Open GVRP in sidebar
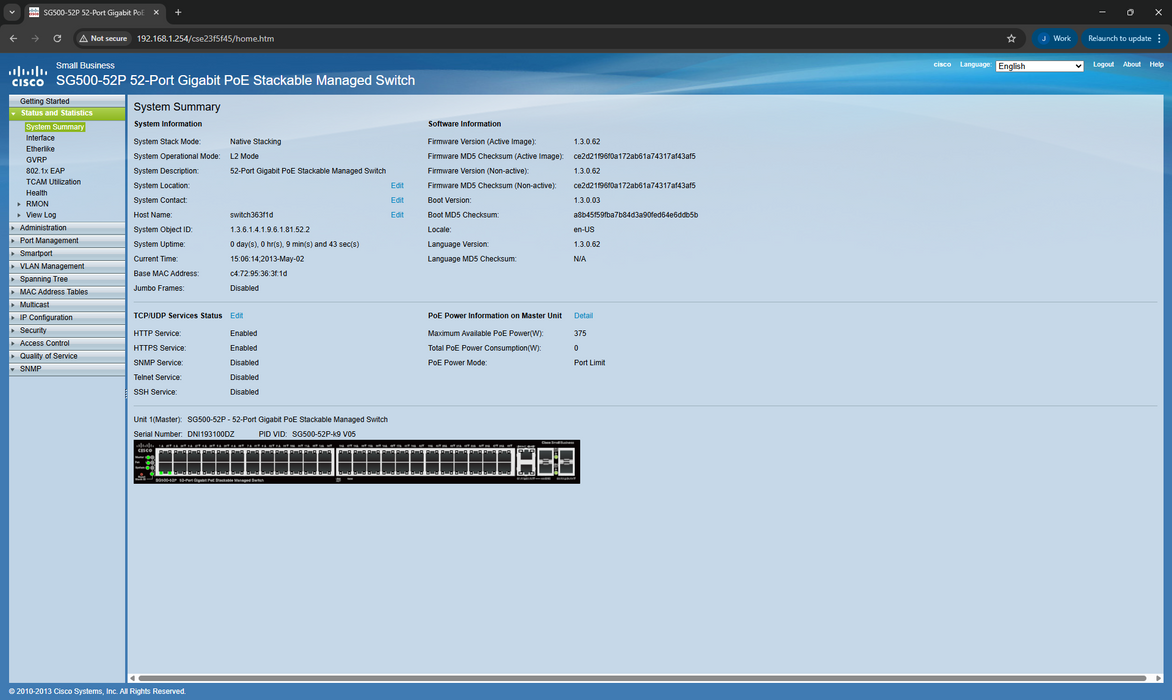Screen dimensions: 1172x700 tap(37, 160)
